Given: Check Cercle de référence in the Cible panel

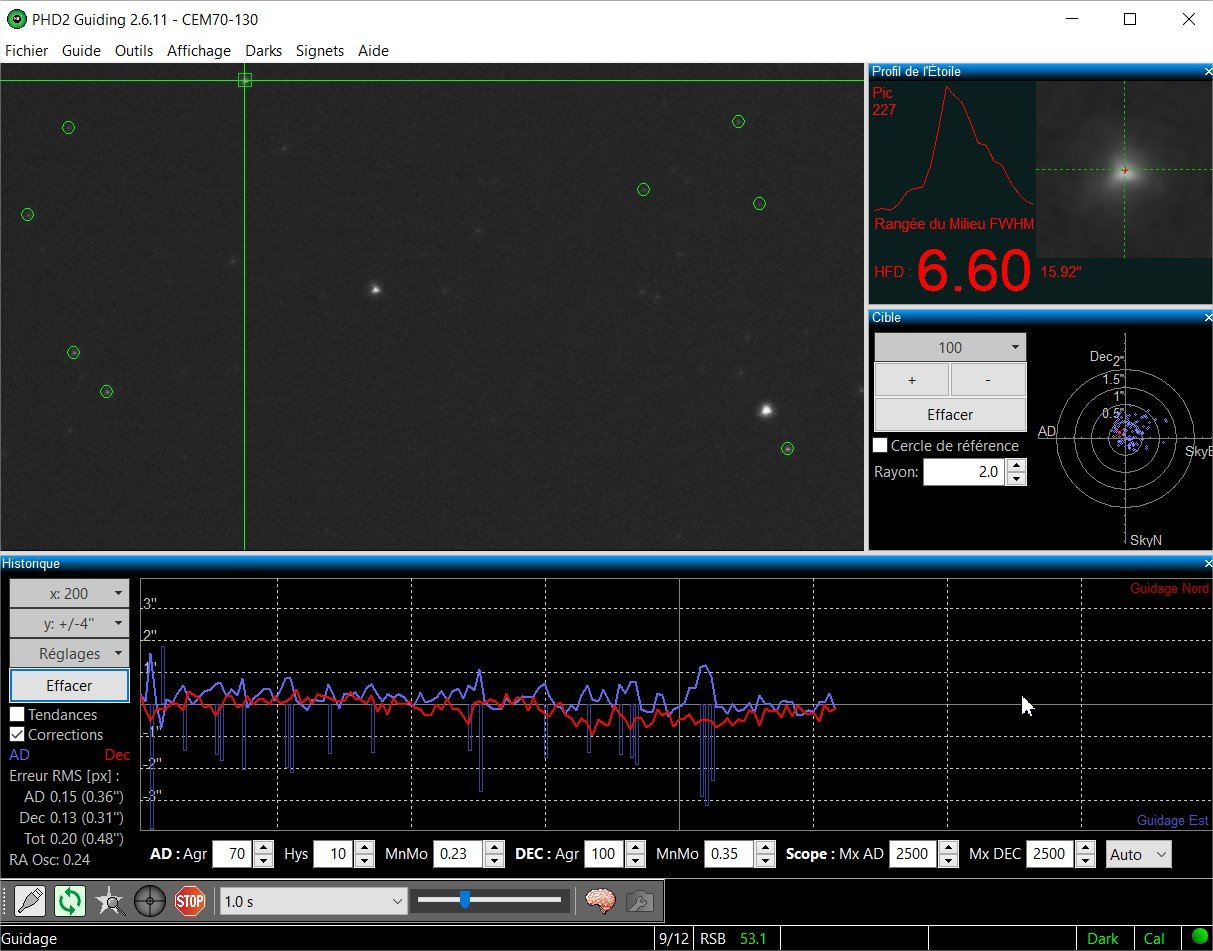Looking at the screenshot, I should [x=881, y=445].
